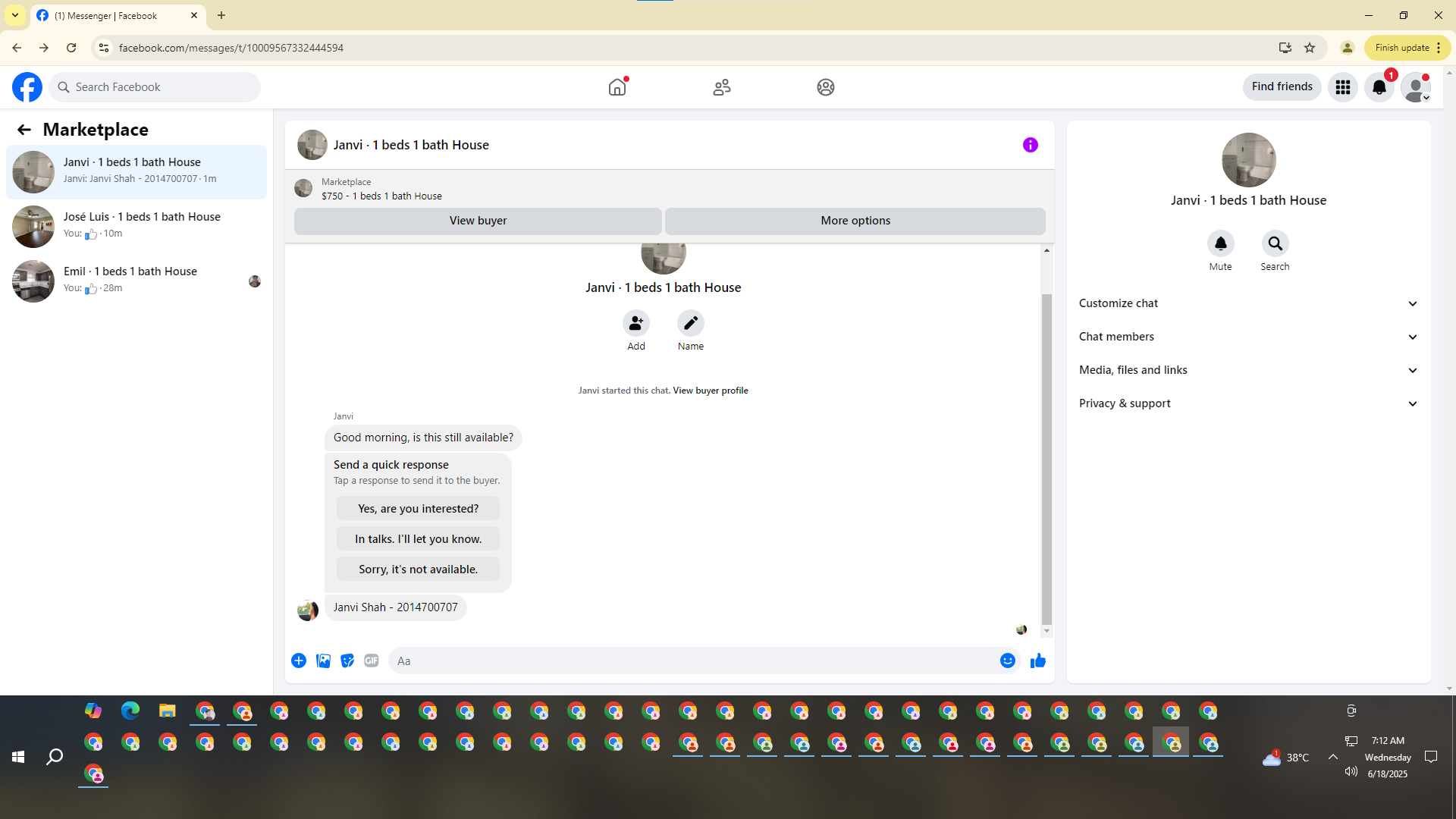
Task: Send a thumbs-up like
Action: (1038, 661)
